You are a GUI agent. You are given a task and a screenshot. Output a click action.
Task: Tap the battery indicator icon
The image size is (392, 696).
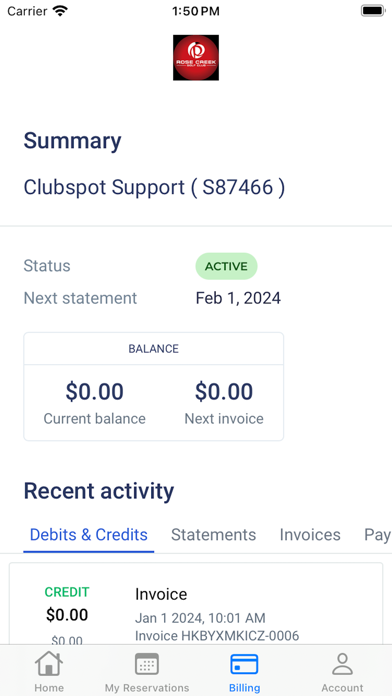372,11
